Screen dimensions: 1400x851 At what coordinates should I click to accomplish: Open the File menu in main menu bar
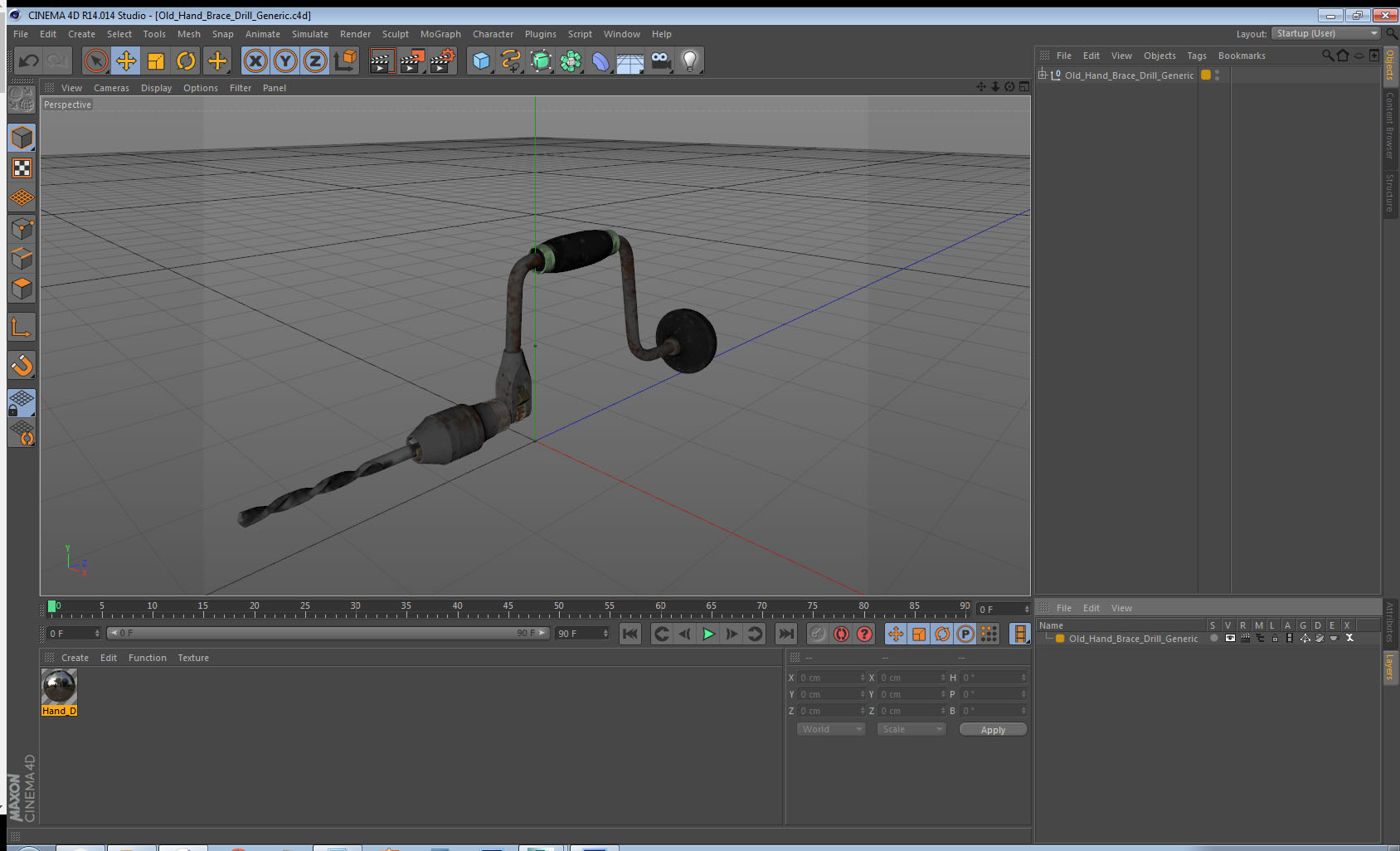(21, 34)
